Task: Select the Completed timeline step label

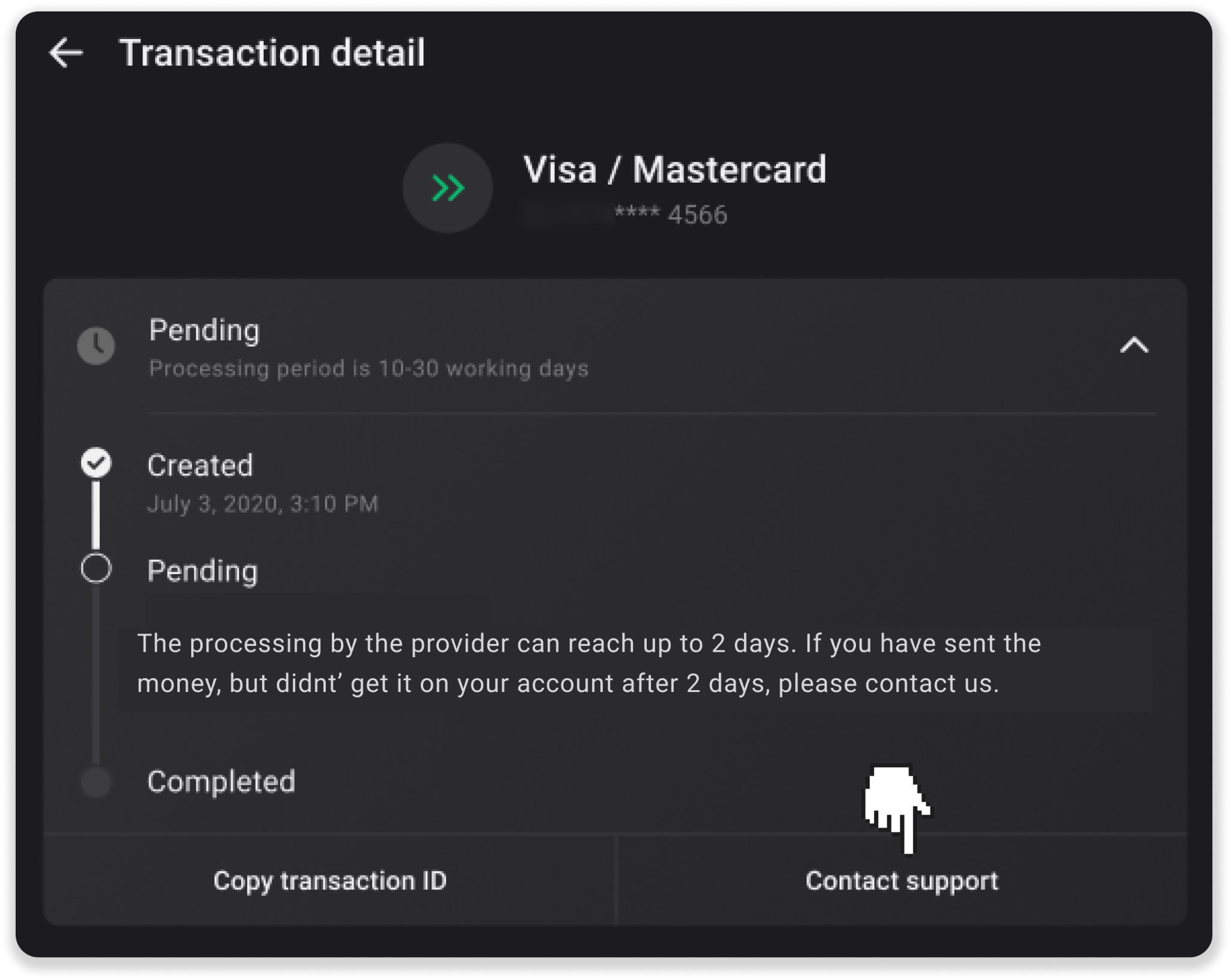Action: pos(221,782)
